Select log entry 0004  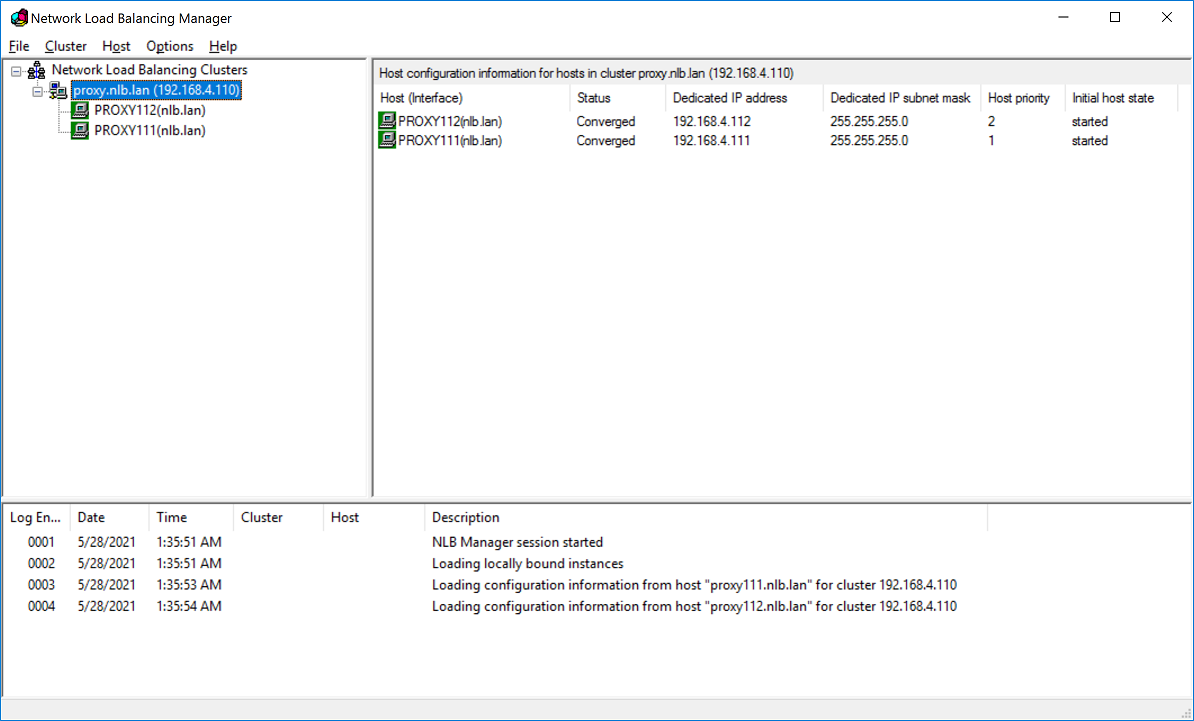pyautogui.click(x=42, y=606)
